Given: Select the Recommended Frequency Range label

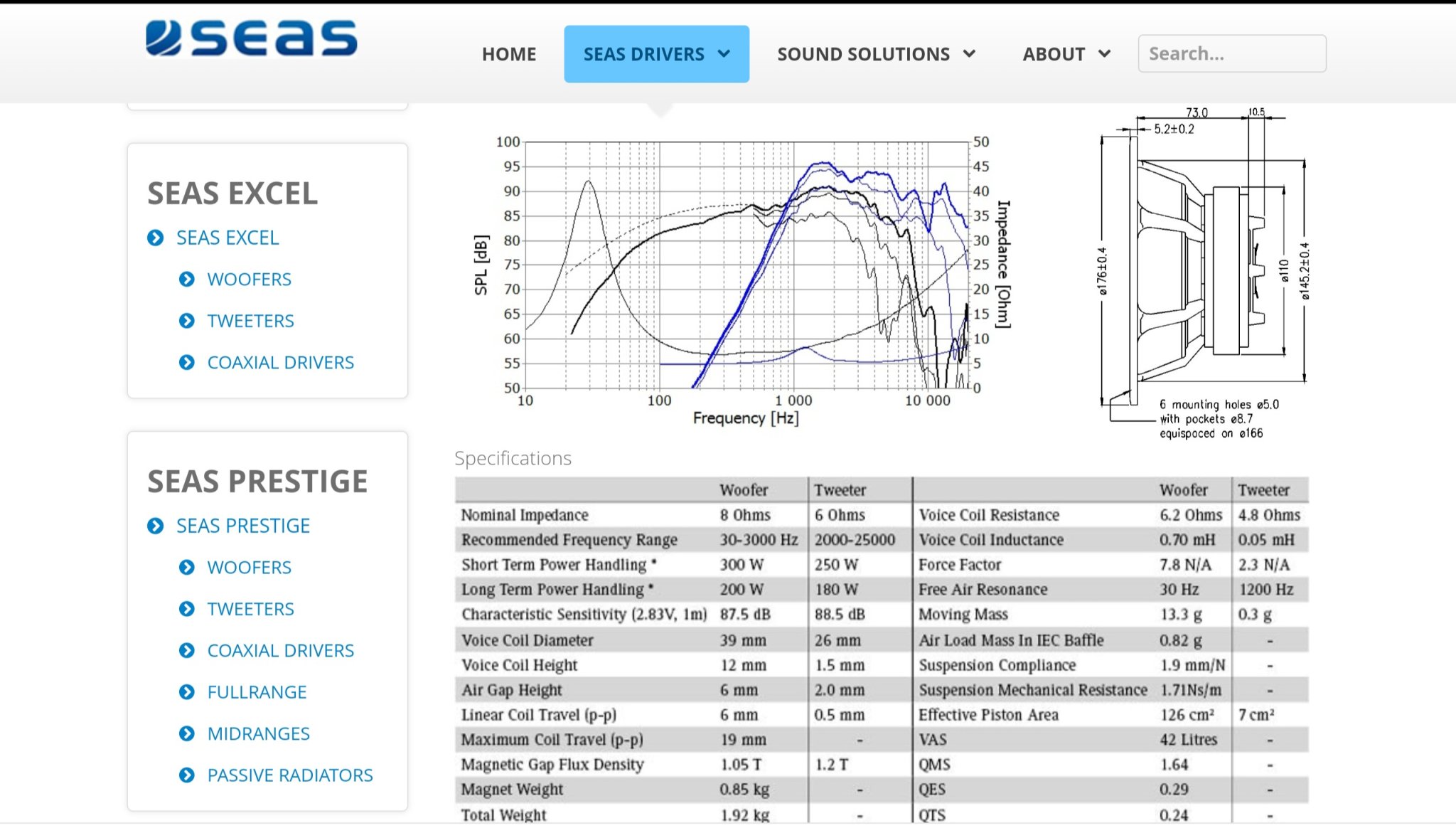Looking at the screenshot, I should coord(569,540).
